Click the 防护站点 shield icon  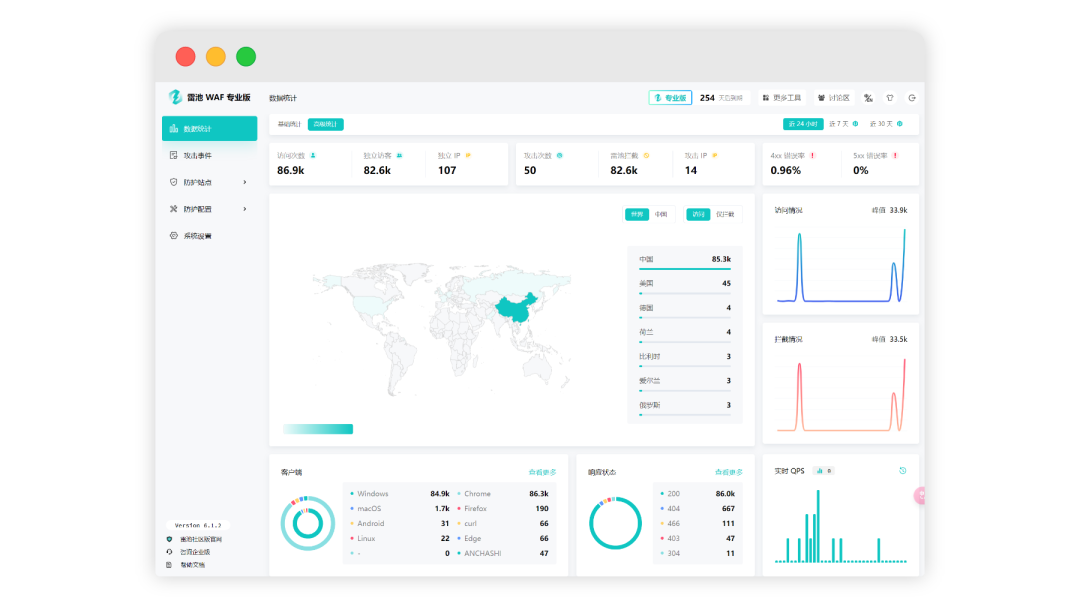coord(174,183)
